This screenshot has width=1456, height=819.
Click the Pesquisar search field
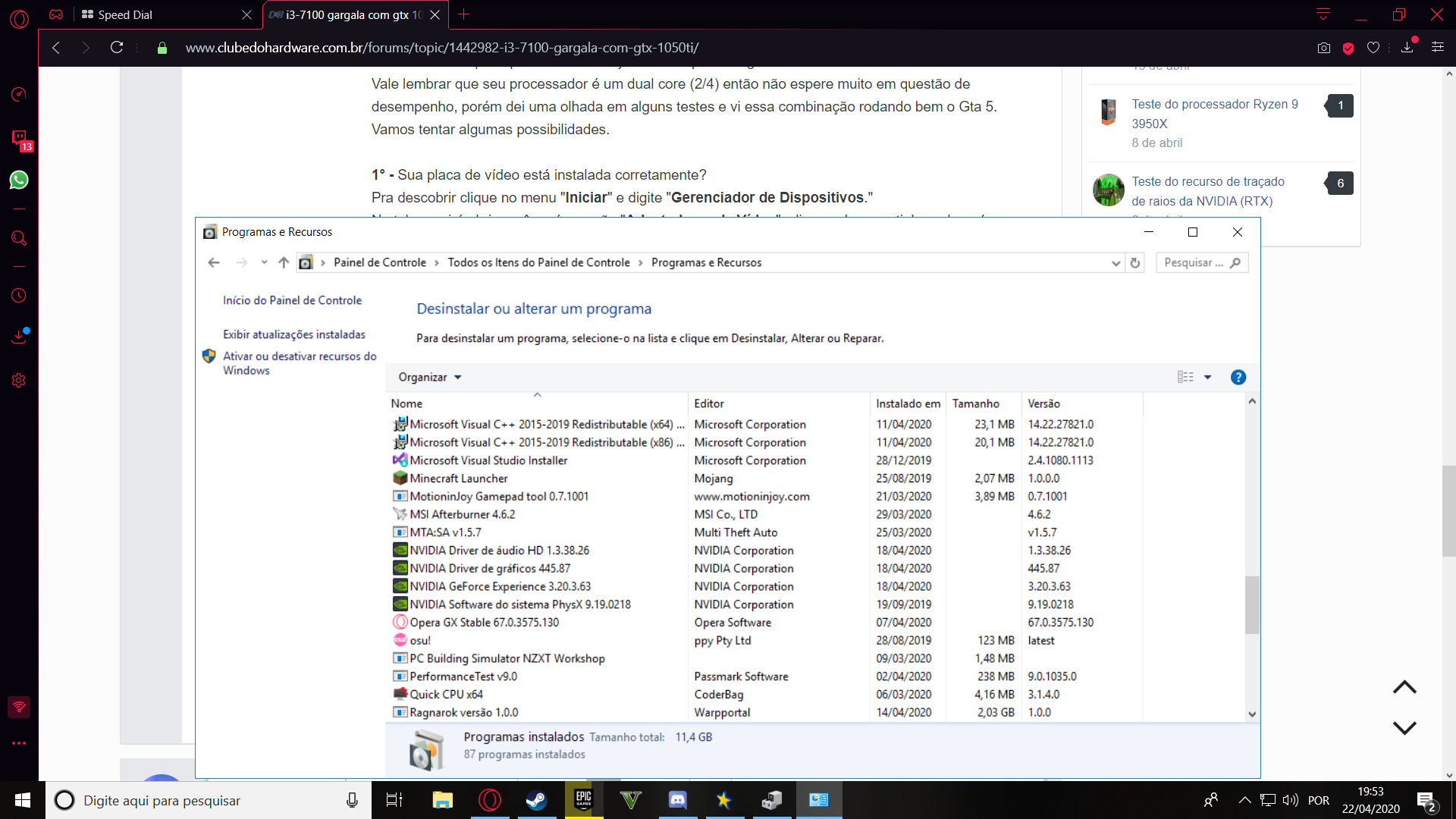[1202, 262]
